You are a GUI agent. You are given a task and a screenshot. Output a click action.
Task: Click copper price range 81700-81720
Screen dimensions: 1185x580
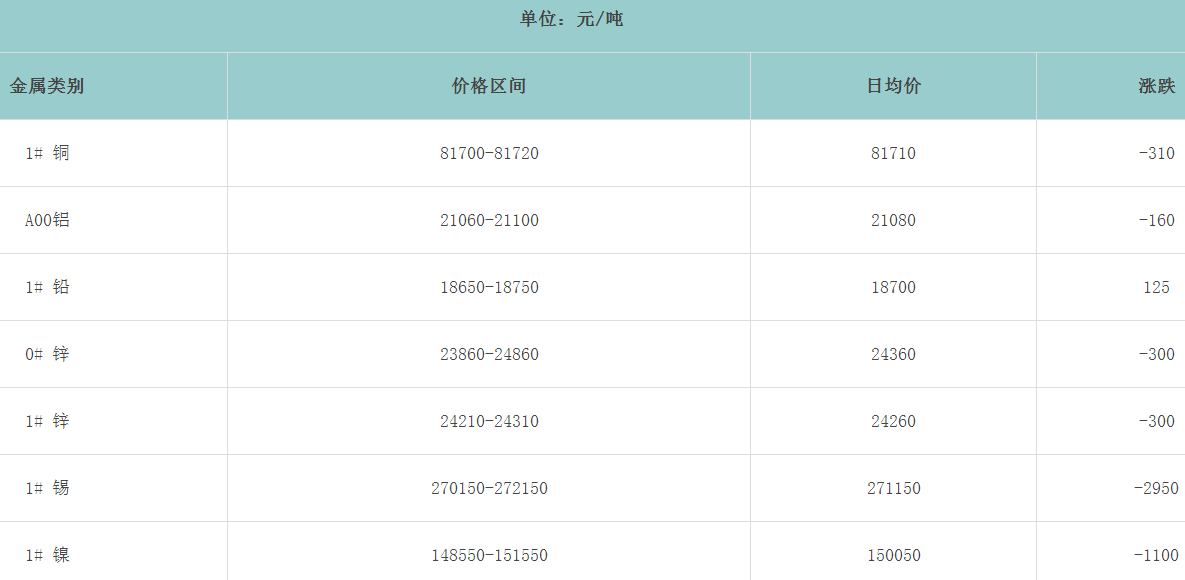pos(489,153)
